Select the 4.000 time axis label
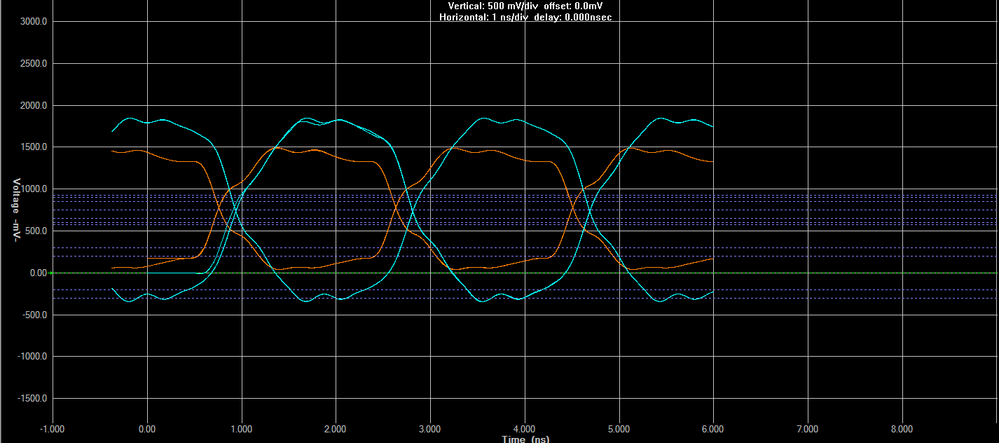The image size is (999, 443). 524,430
